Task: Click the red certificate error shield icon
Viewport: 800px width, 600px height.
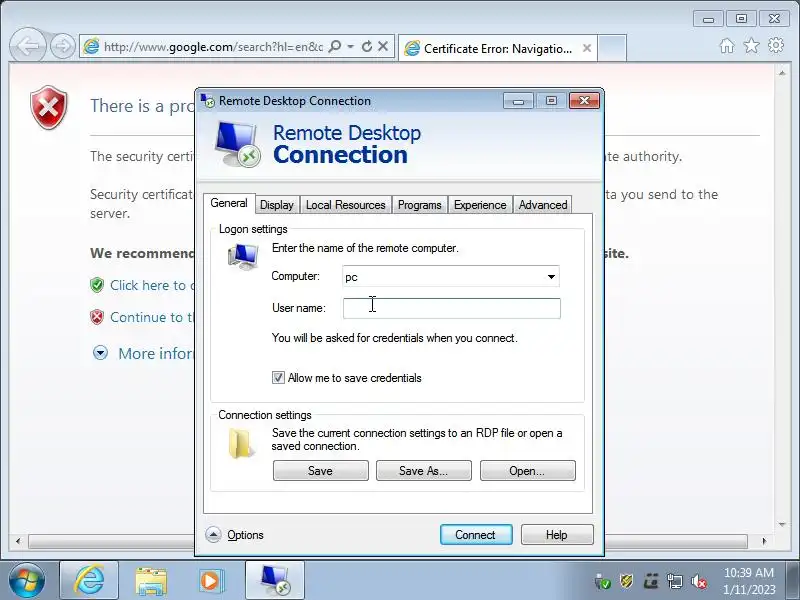Action: (48, 107)
